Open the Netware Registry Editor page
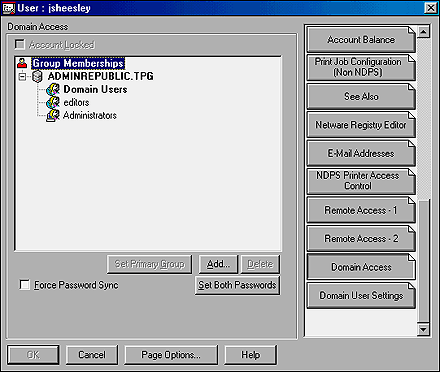440x372 pixels. (x=361, y=125)
